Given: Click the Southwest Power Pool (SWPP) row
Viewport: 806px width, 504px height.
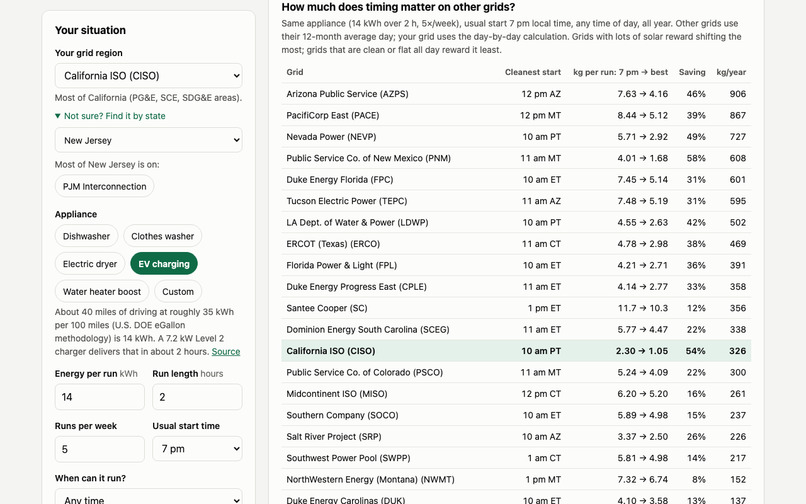Looking at the screenshot, I should pyautogui.click(x=516, y=458).
